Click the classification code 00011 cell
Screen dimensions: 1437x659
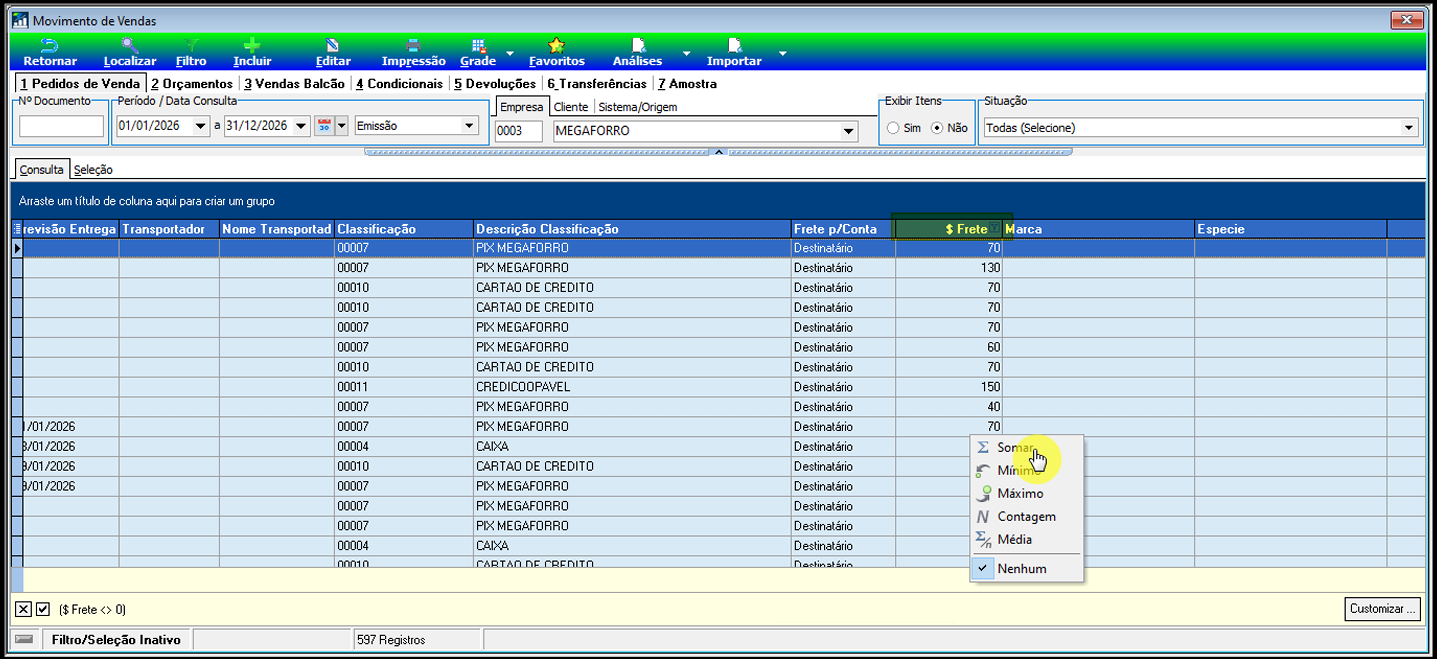click(404, 387)
